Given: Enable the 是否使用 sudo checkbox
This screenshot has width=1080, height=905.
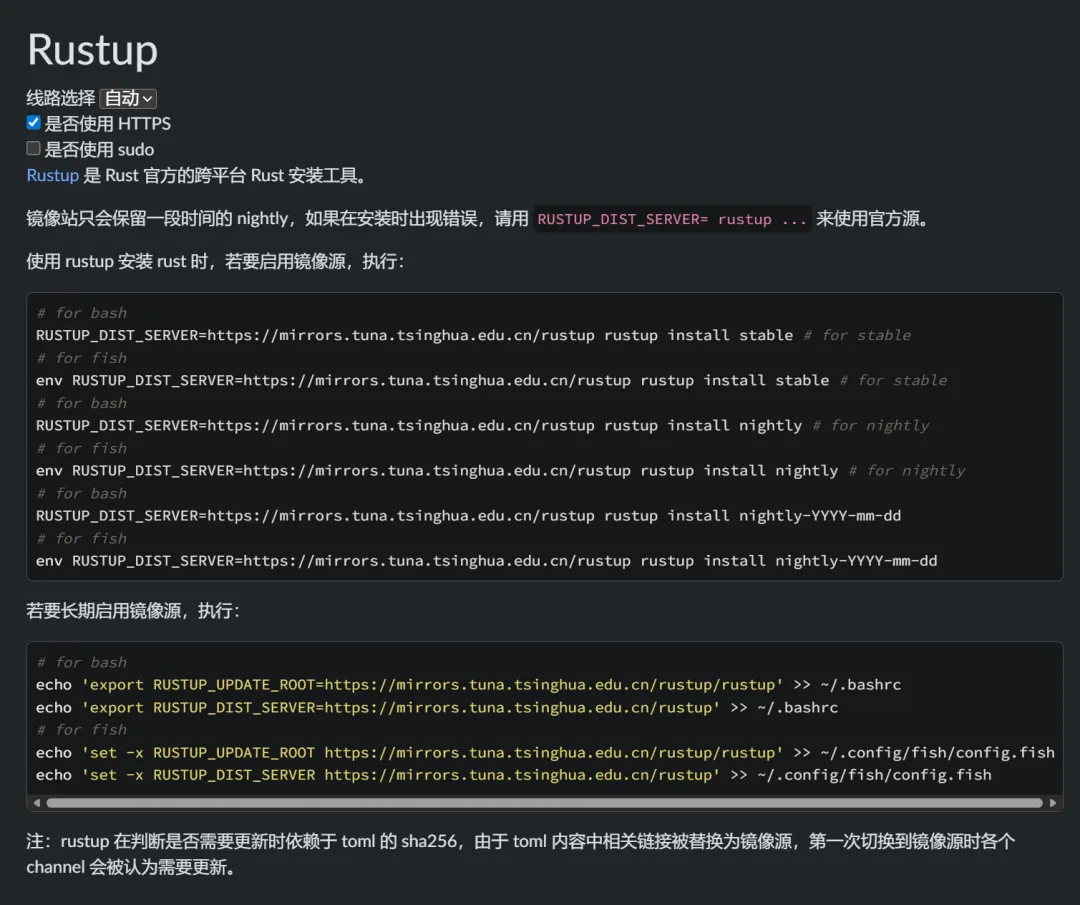Looking at the screenshot, I should pyautogui.click(x=33, y=148).
